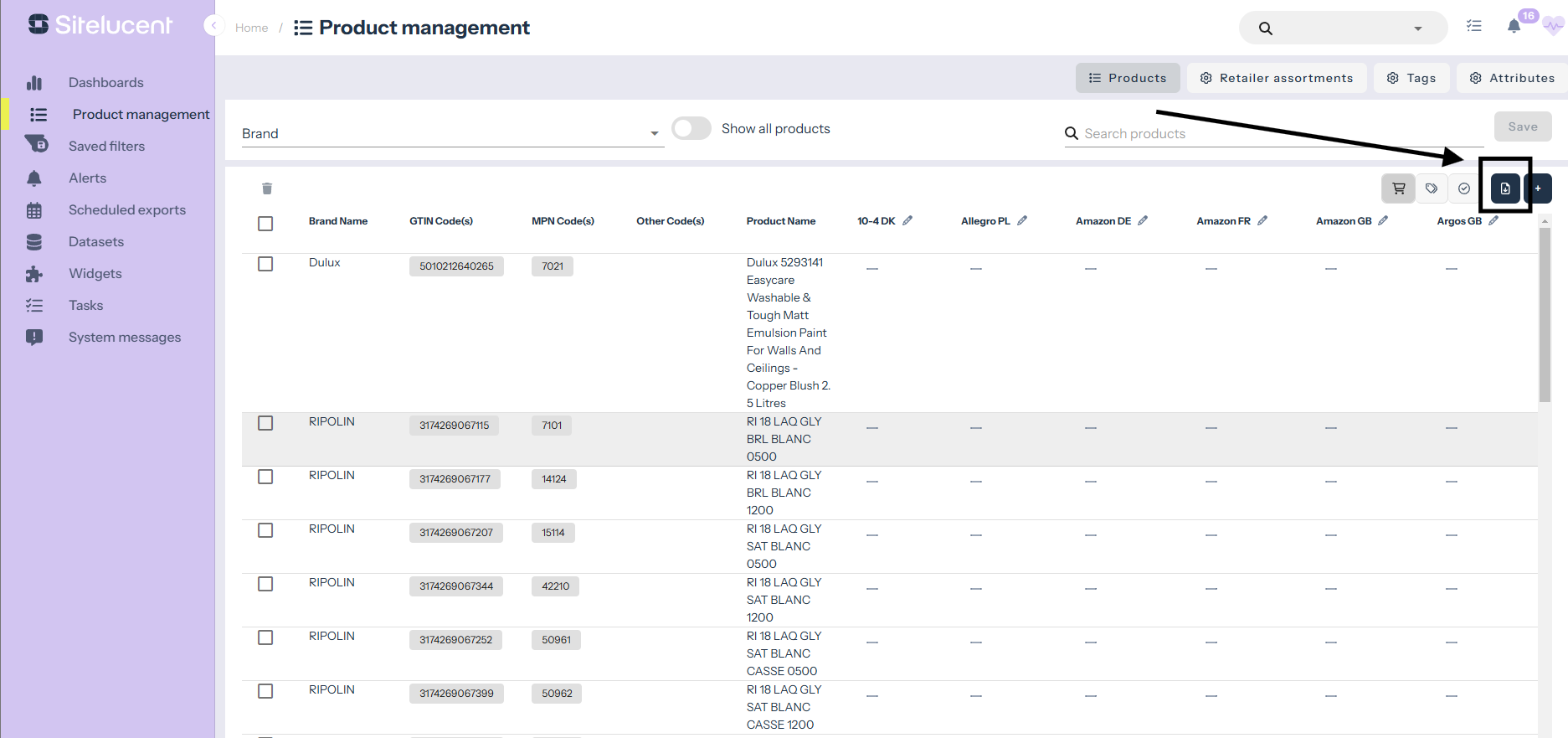Select the tags view icon

[x=1432, y=188]
